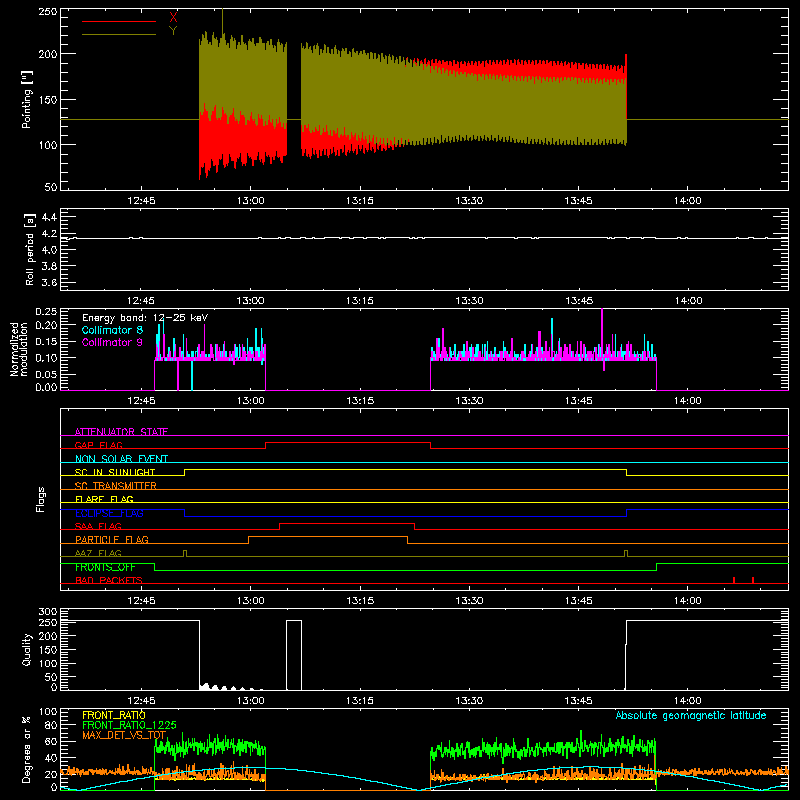This screenshot has height=800, width=800.
Task: Click the raised GAP_FLAG step segment
Action: point(348,442)
